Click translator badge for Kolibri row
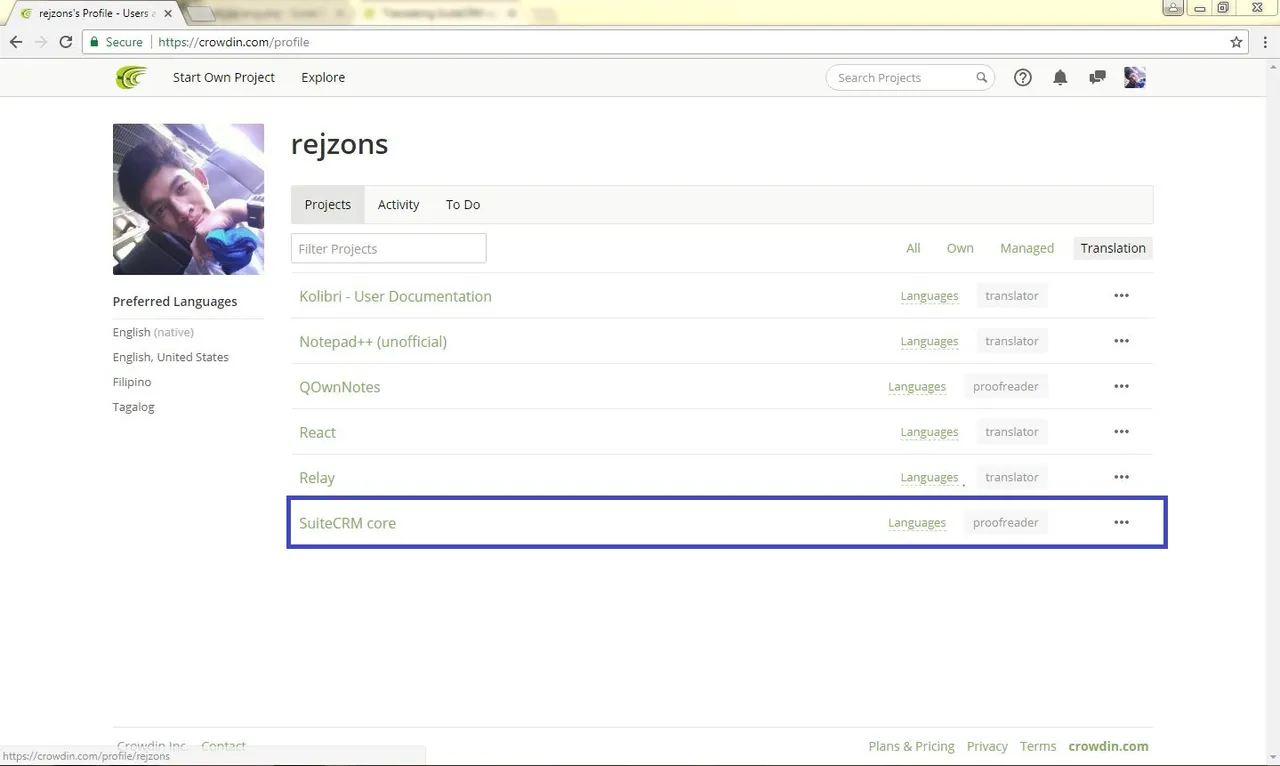 1012,296
